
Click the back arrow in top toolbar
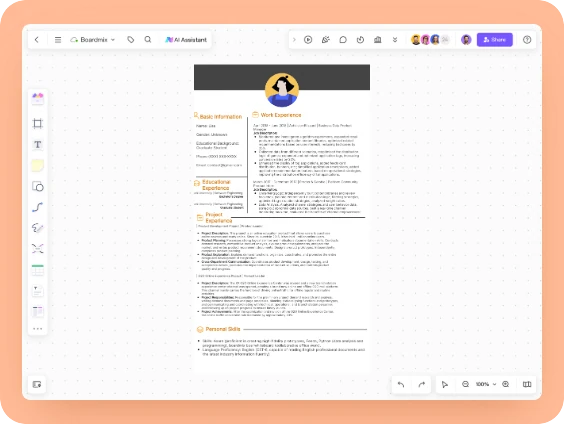tap(37, 40)
